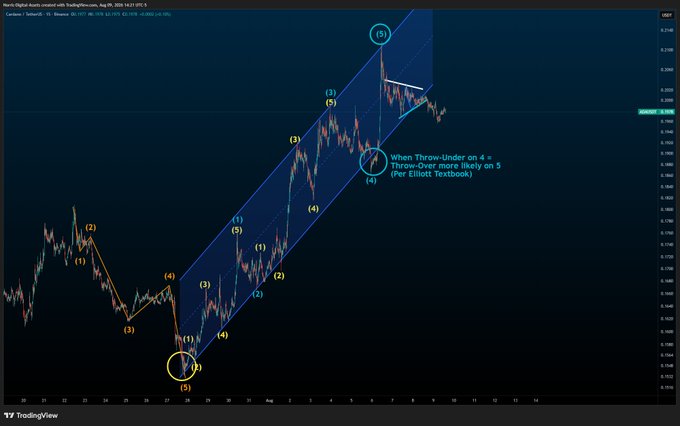This screenshot has height=426, width=680.
Task: Click the 0.2060 price axis label
Action: [667, 70]
